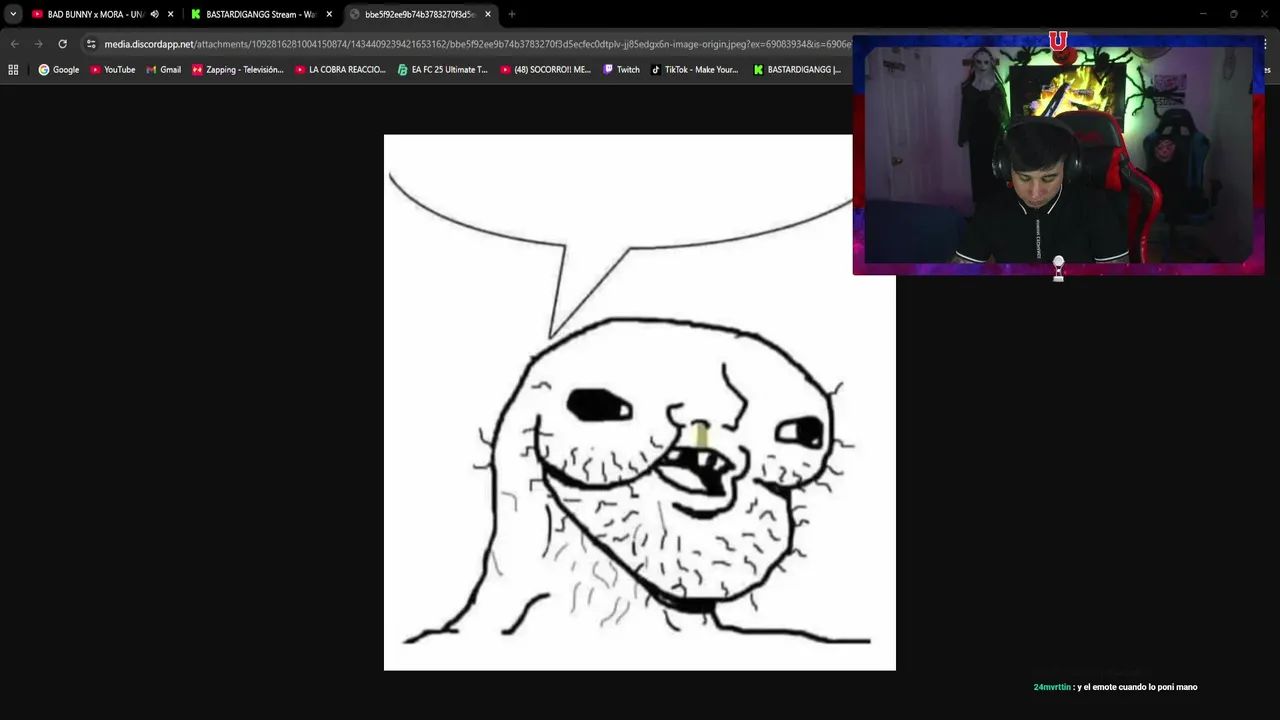The width and height of the screenshot is (1280, 720).
Task: Open the Gmail bookmark
Action: point(163,70)
